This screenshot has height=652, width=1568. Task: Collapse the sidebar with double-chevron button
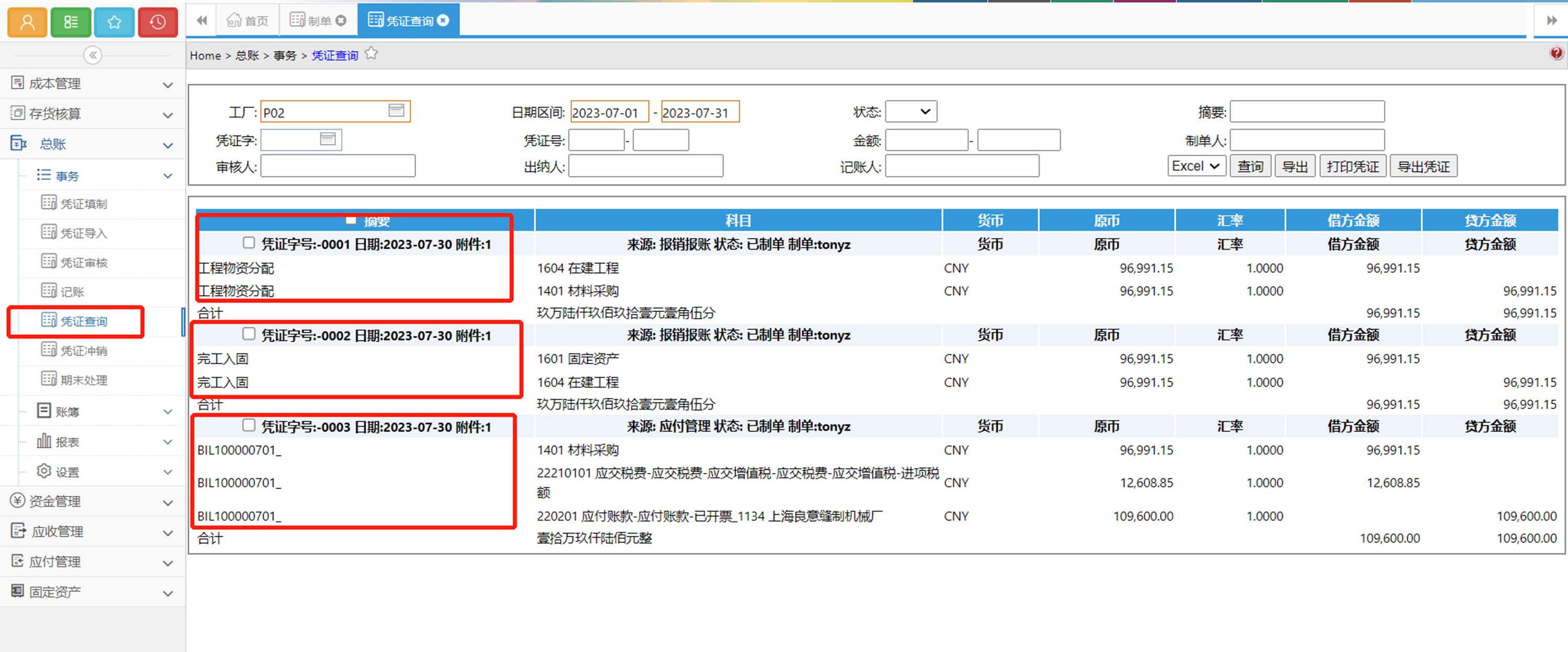point(93,55)
